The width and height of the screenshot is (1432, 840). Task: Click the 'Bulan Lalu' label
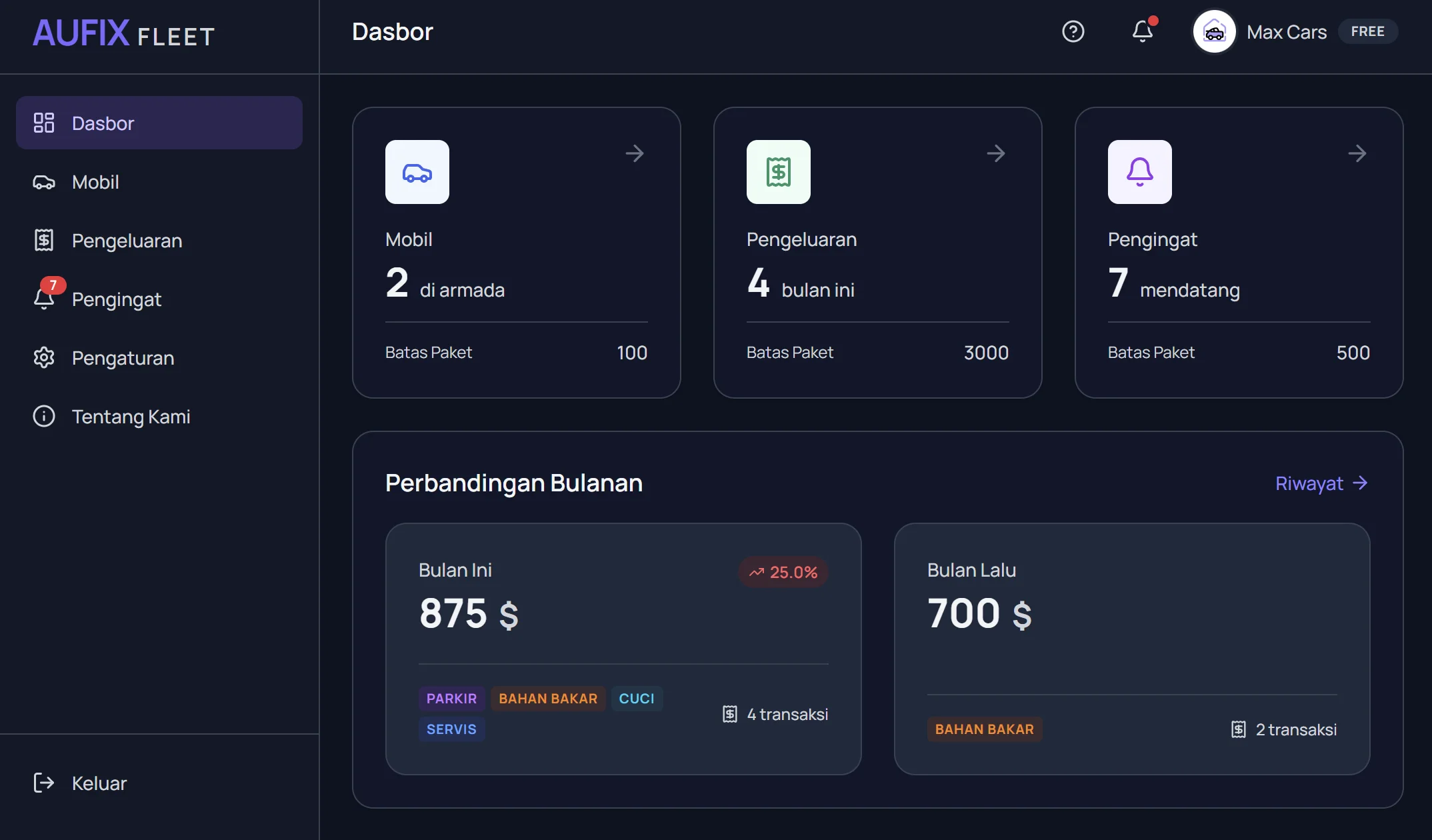tap(971, 570)
